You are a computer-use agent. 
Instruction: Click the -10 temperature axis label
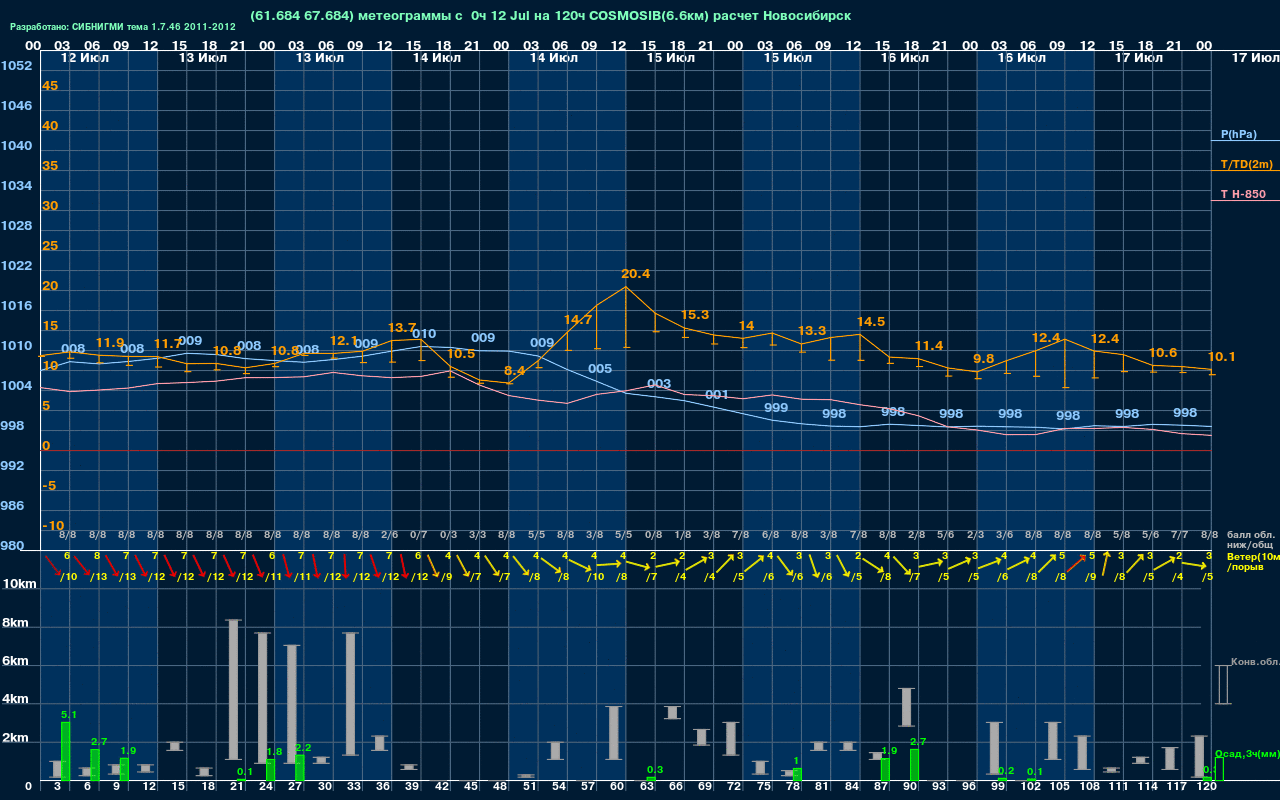tap(54, 526)
